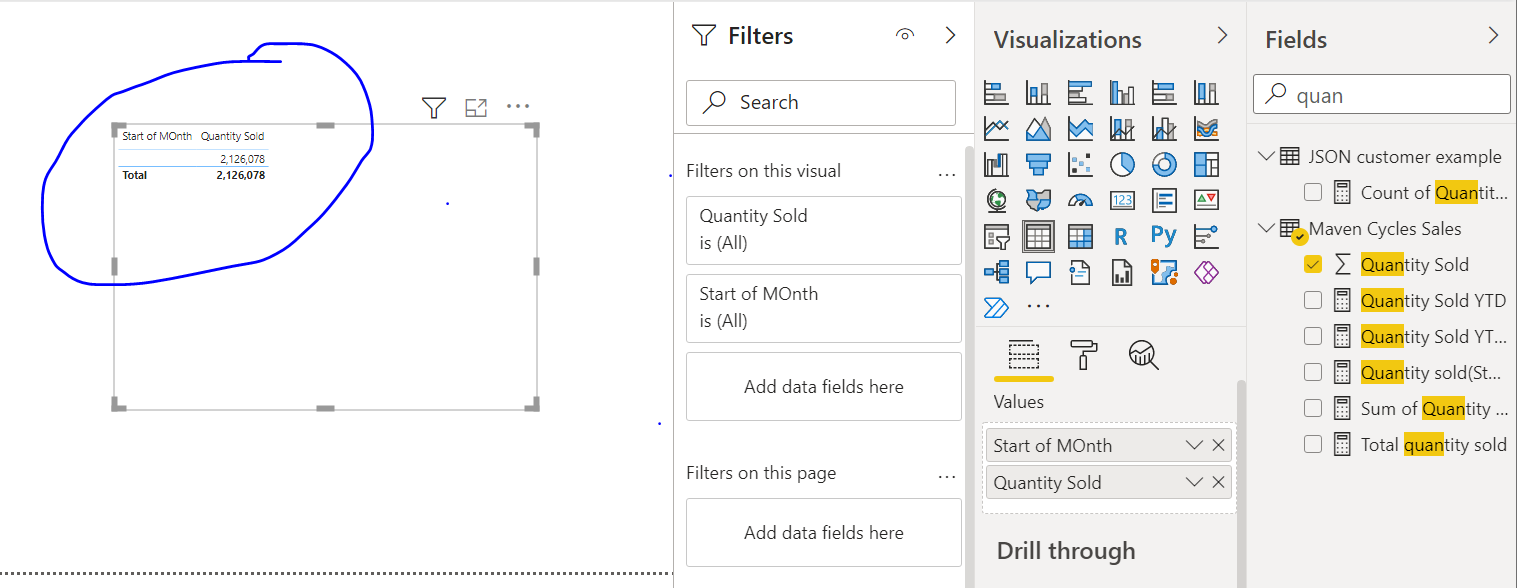1517x588 pixels.
Task: Select the table visual
Action: (x=1038, y=236)
